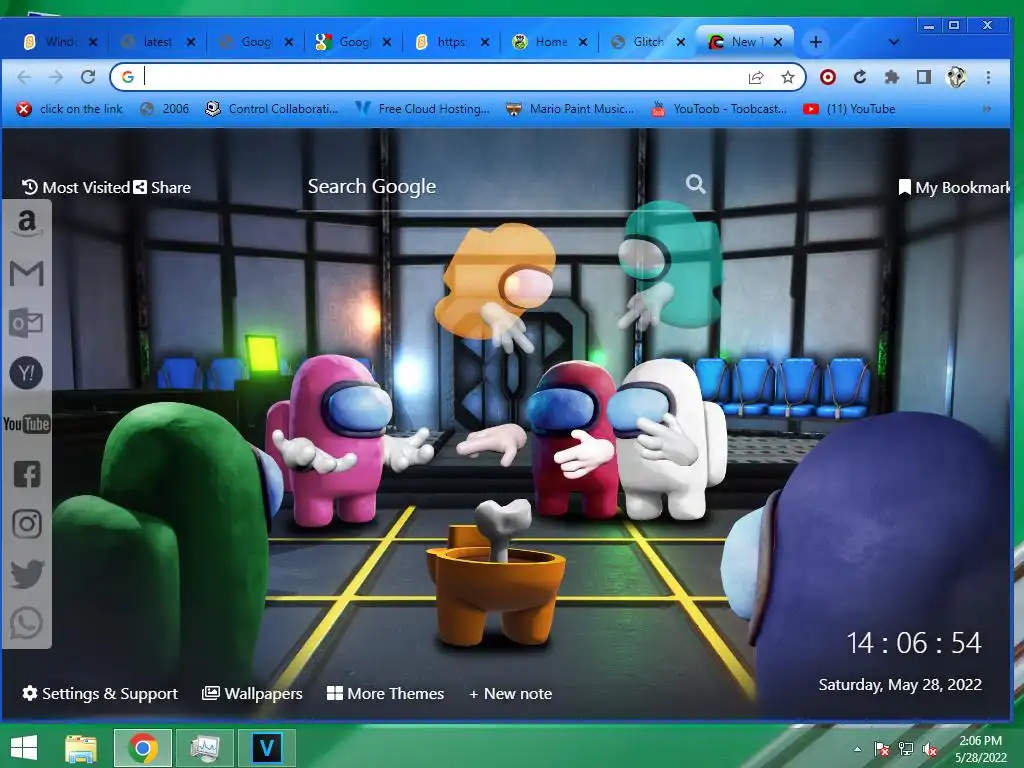Open the YouTube shortcut in sidebar

[x=27, y=424]
